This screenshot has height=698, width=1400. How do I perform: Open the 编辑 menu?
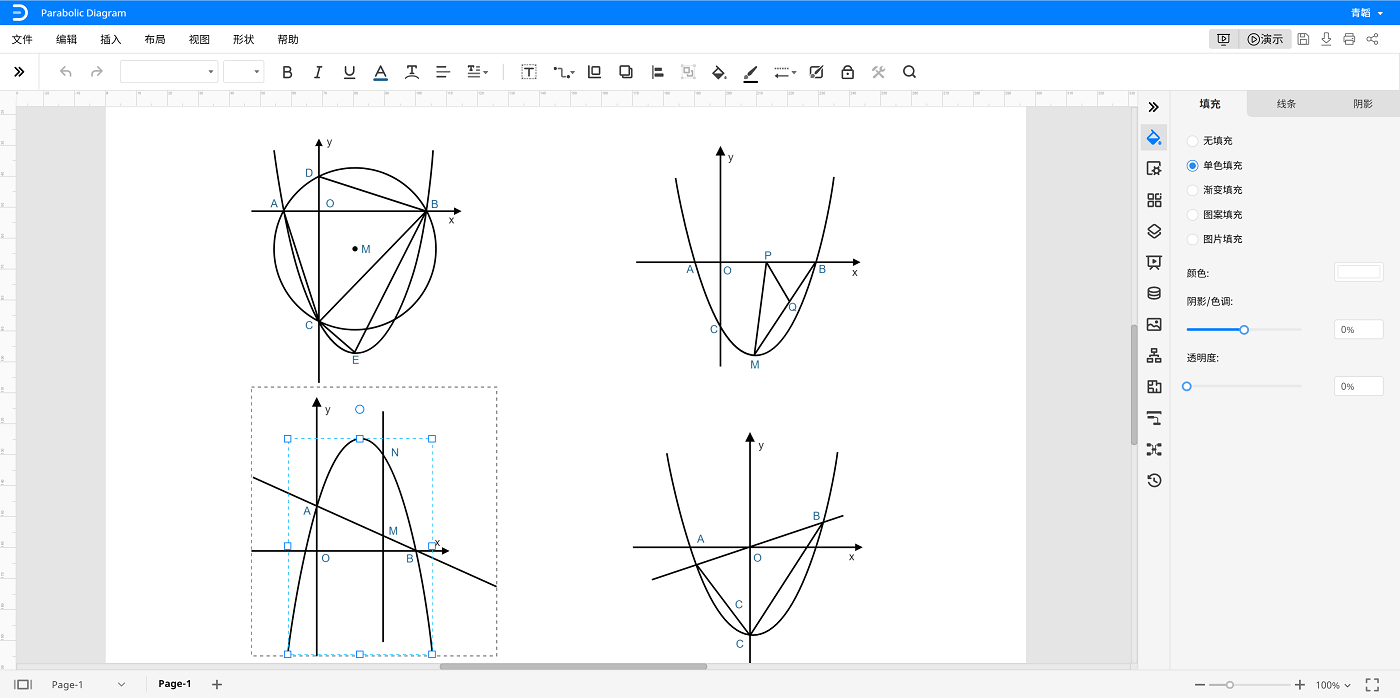[x=66, y=39]
